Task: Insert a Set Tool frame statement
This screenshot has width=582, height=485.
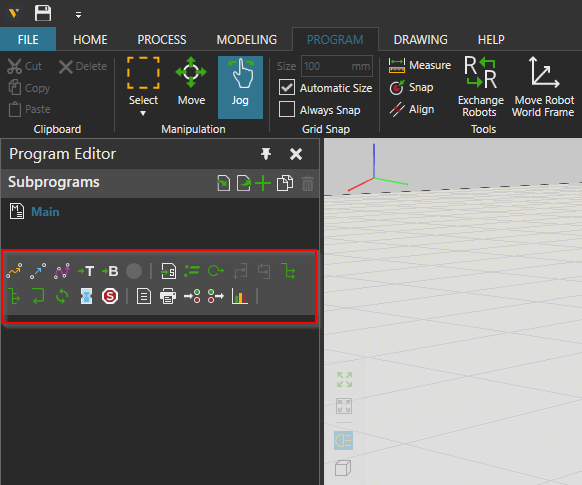Action: point(86,271)
